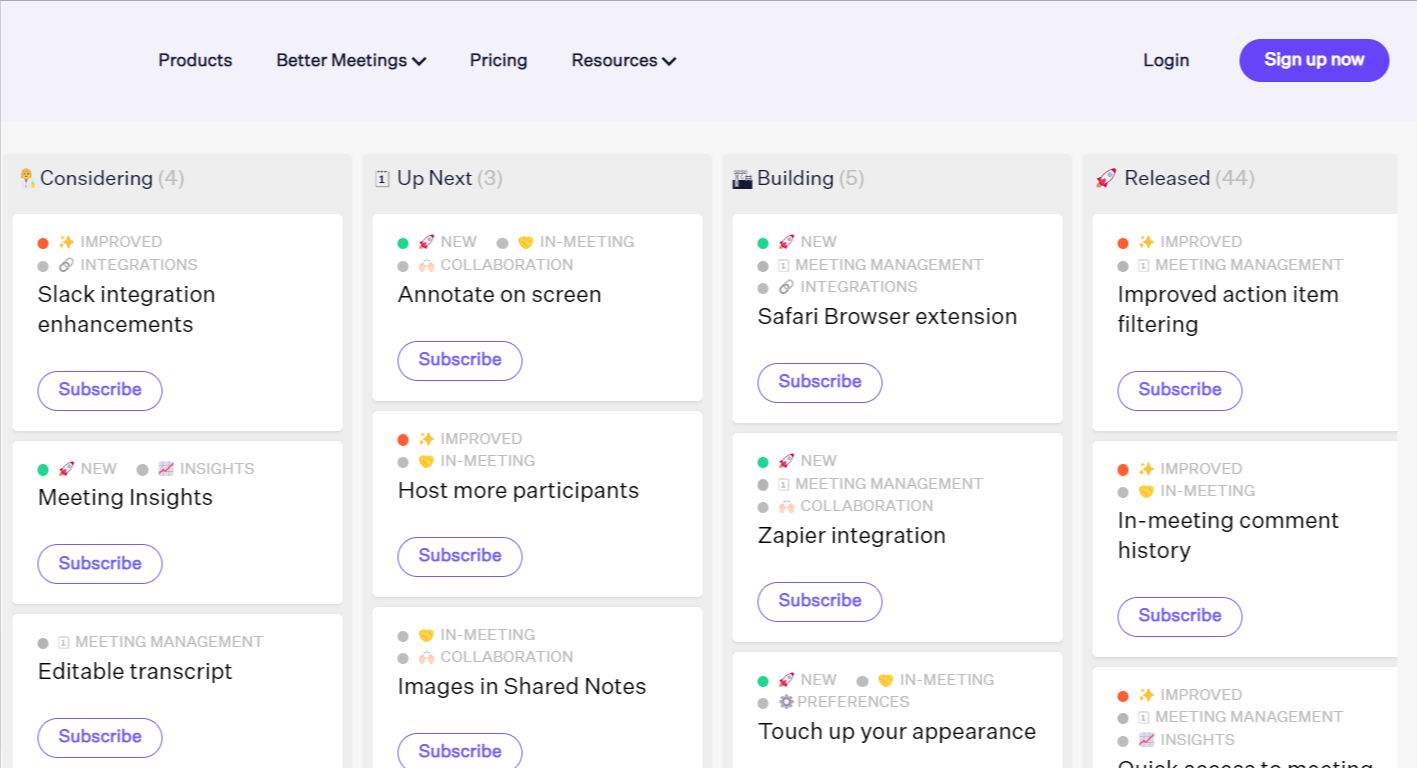Click the chart icon beside INSIGHTS on Meeting Insights
The height and width of the screenshot is (768, 1417).
pos(166,469)
